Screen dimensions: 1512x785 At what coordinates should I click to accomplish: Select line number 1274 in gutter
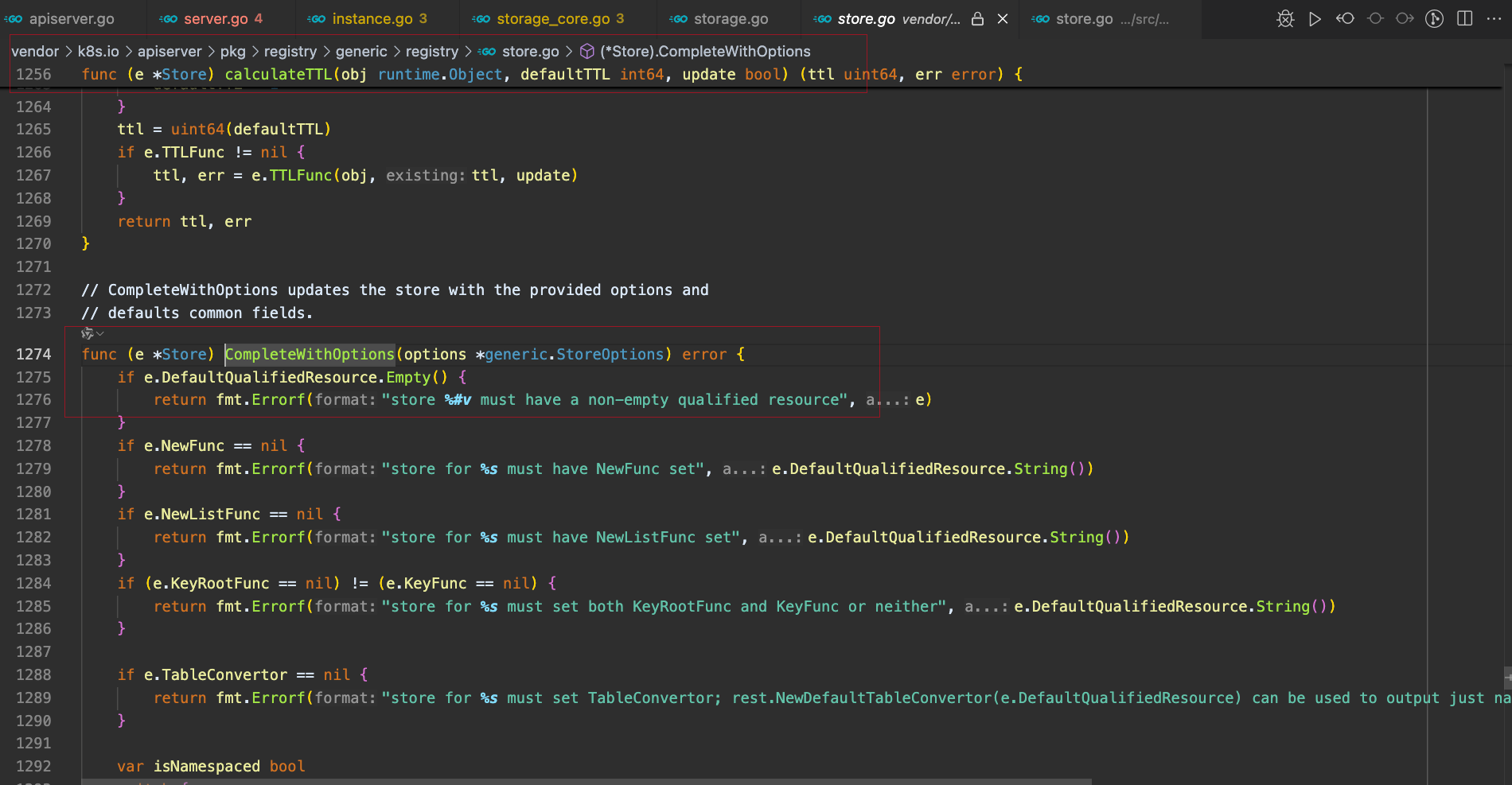coord(33,354)
